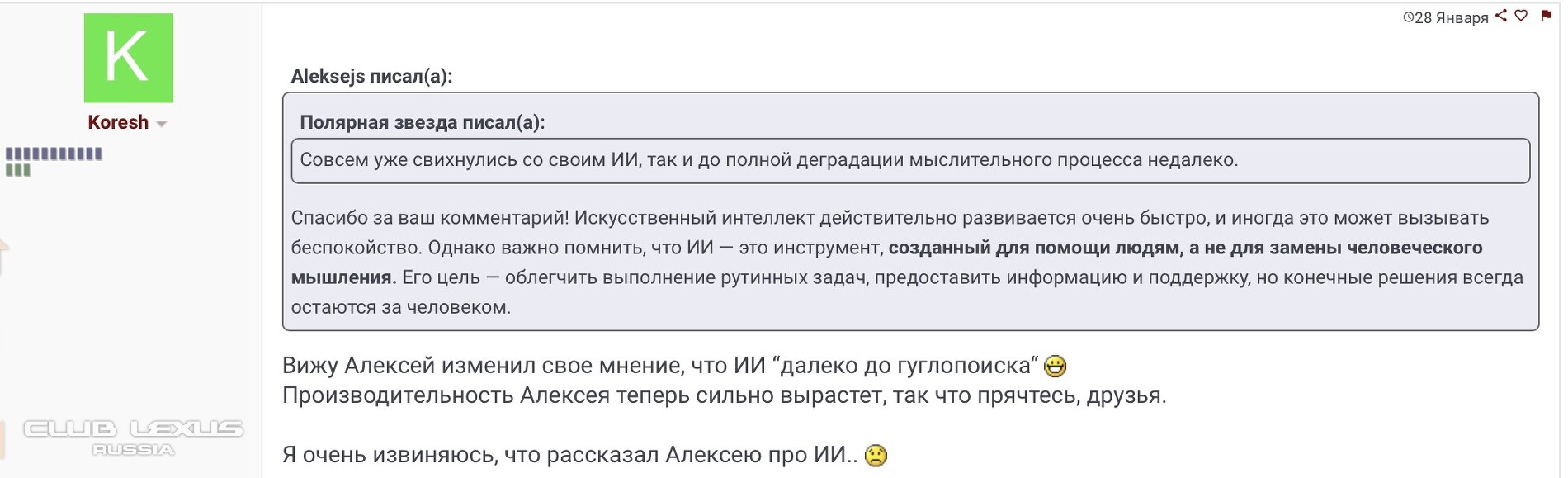Click the apology line "Я очень извиняюсь"
The image size is (1568, 478).
tap(569, 455)
